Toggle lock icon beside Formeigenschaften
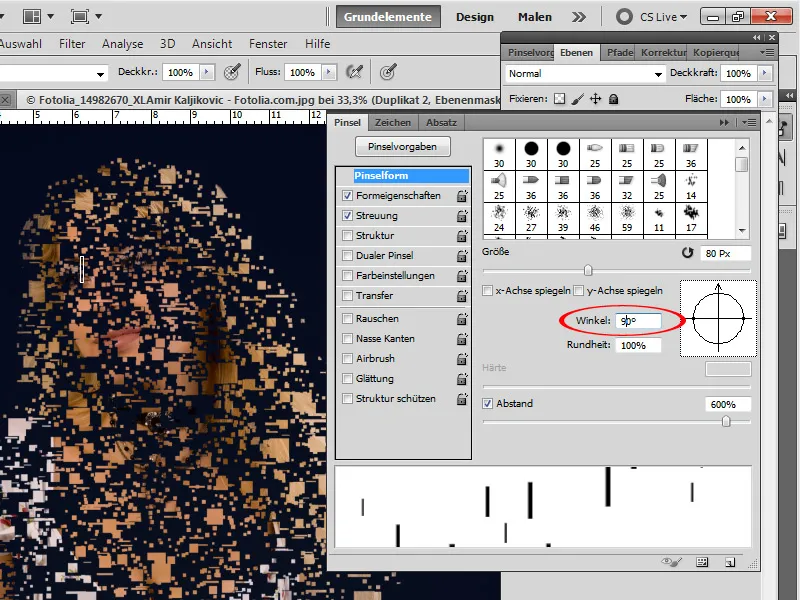800x600 pixels. 462,196
